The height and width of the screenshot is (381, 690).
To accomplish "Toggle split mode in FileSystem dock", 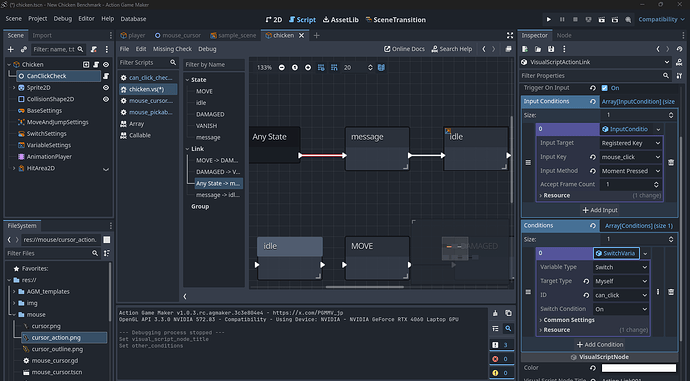I will tap(106, 240).
